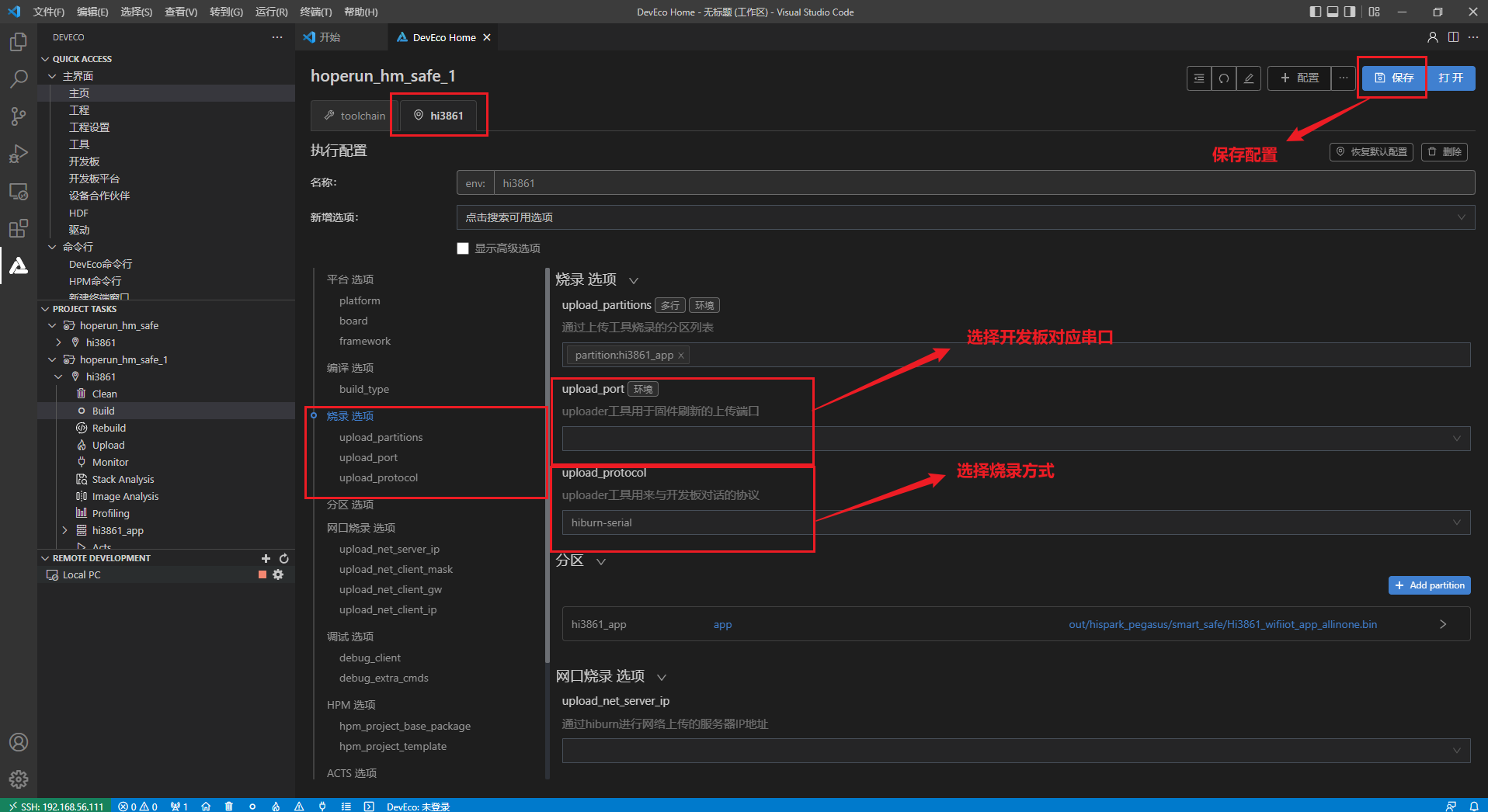1488x812 pixels.
Task: Run the Build task
Action: 103,411
